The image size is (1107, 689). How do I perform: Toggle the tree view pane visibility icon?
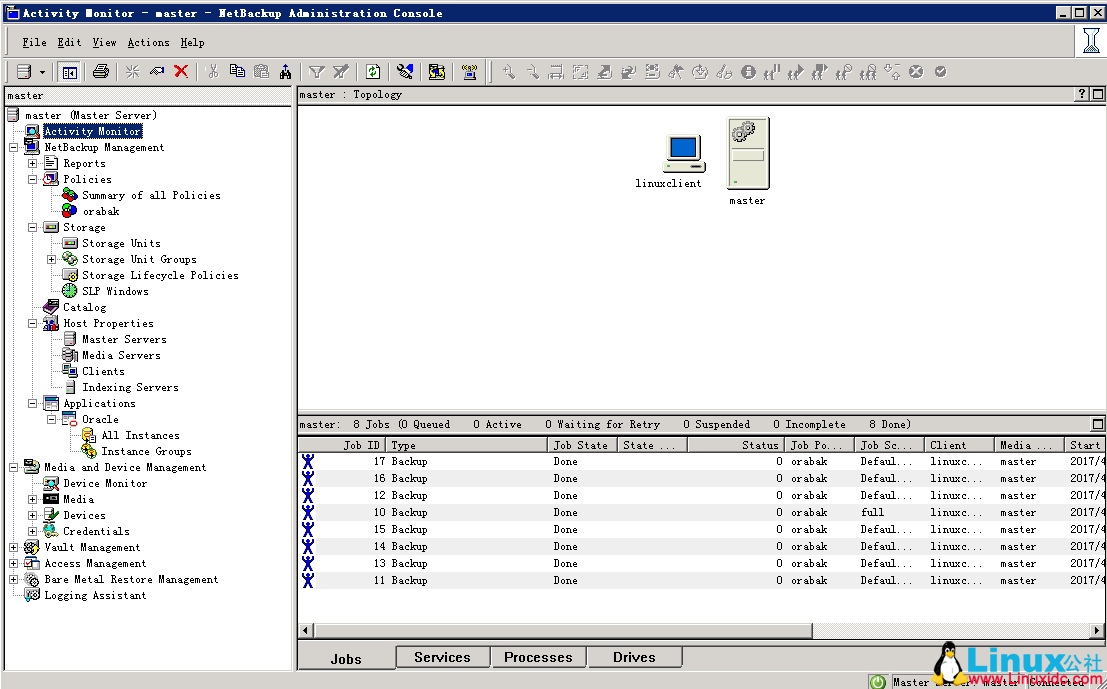[68, 71]
